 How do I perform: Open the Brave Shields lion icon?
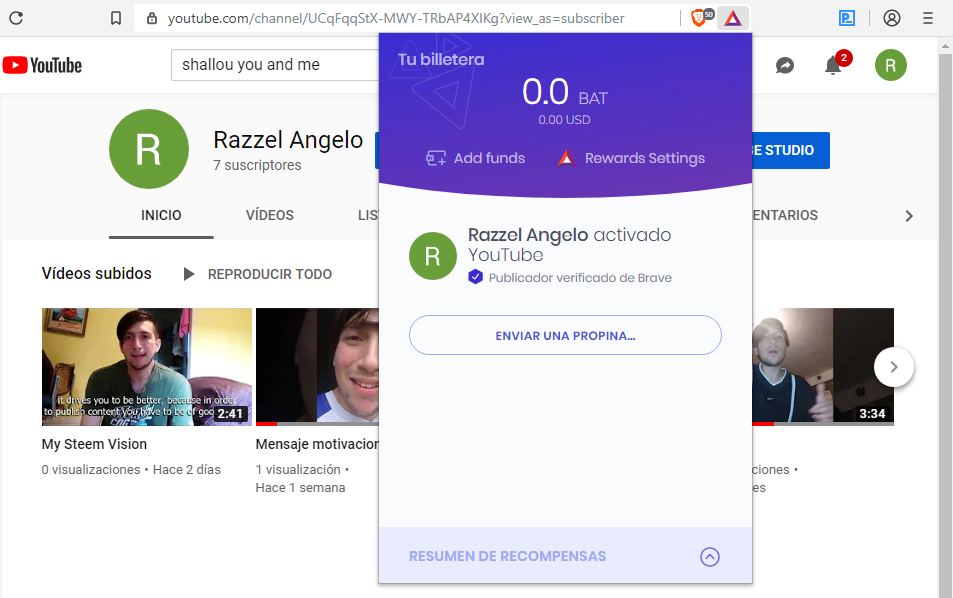point(701,18)
